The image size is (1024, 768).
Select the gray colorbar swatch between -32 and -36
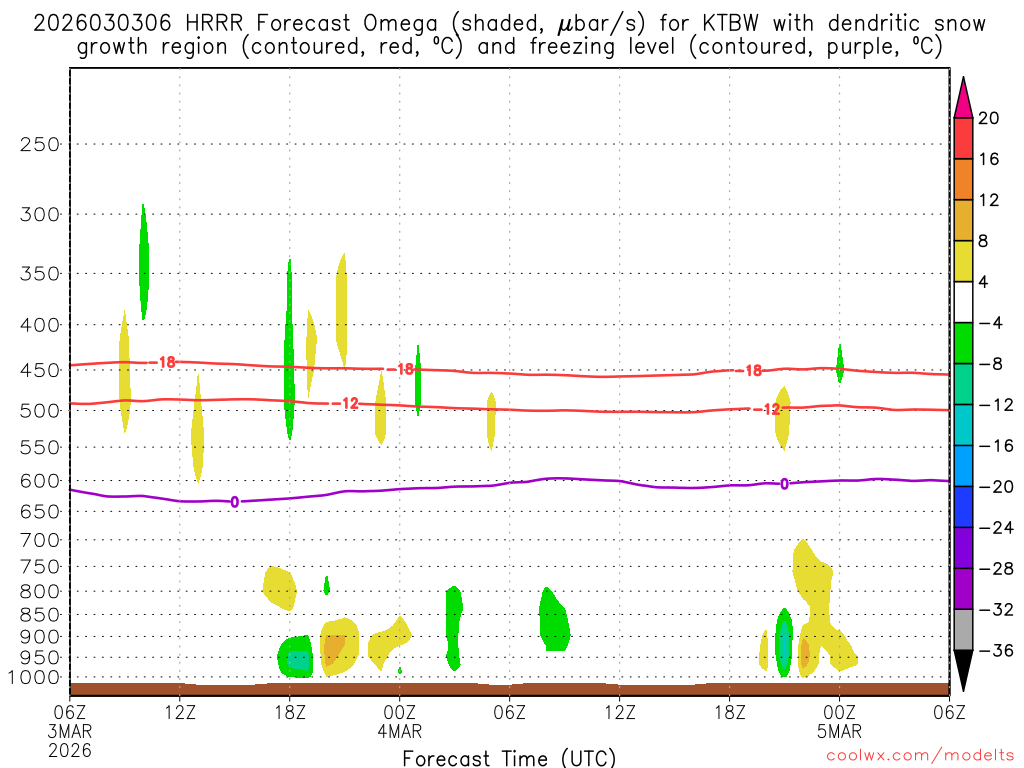click(963, 630)
